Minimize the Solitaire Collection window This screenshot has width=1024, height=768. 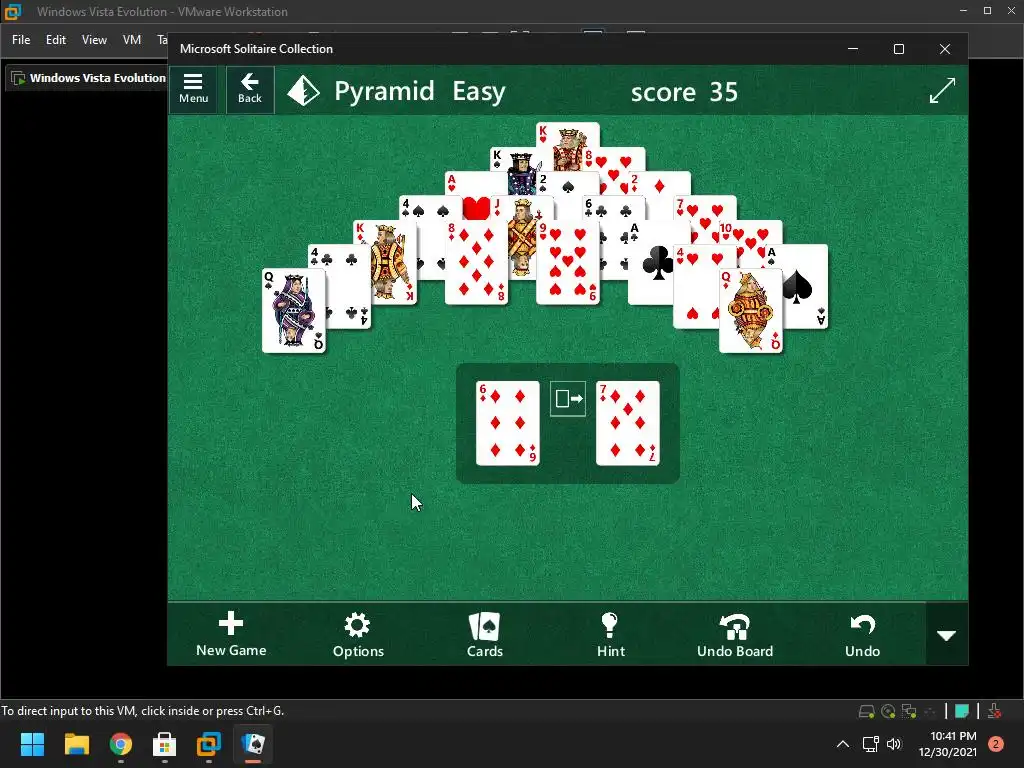[x=853, y=49]
